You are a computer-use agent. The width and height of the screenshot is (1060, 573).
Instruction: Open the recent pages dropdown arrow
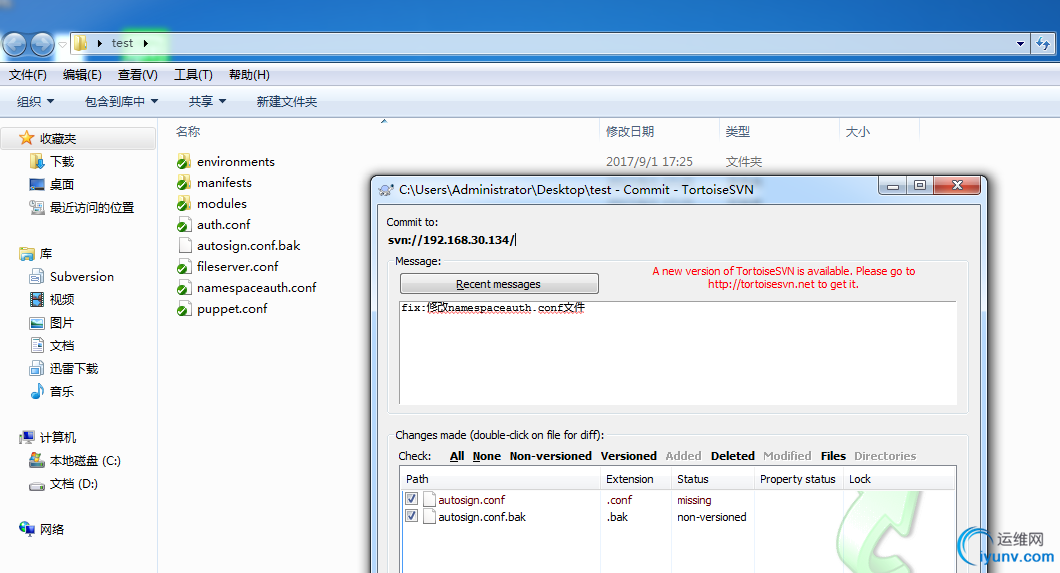(x=62, y=45)
